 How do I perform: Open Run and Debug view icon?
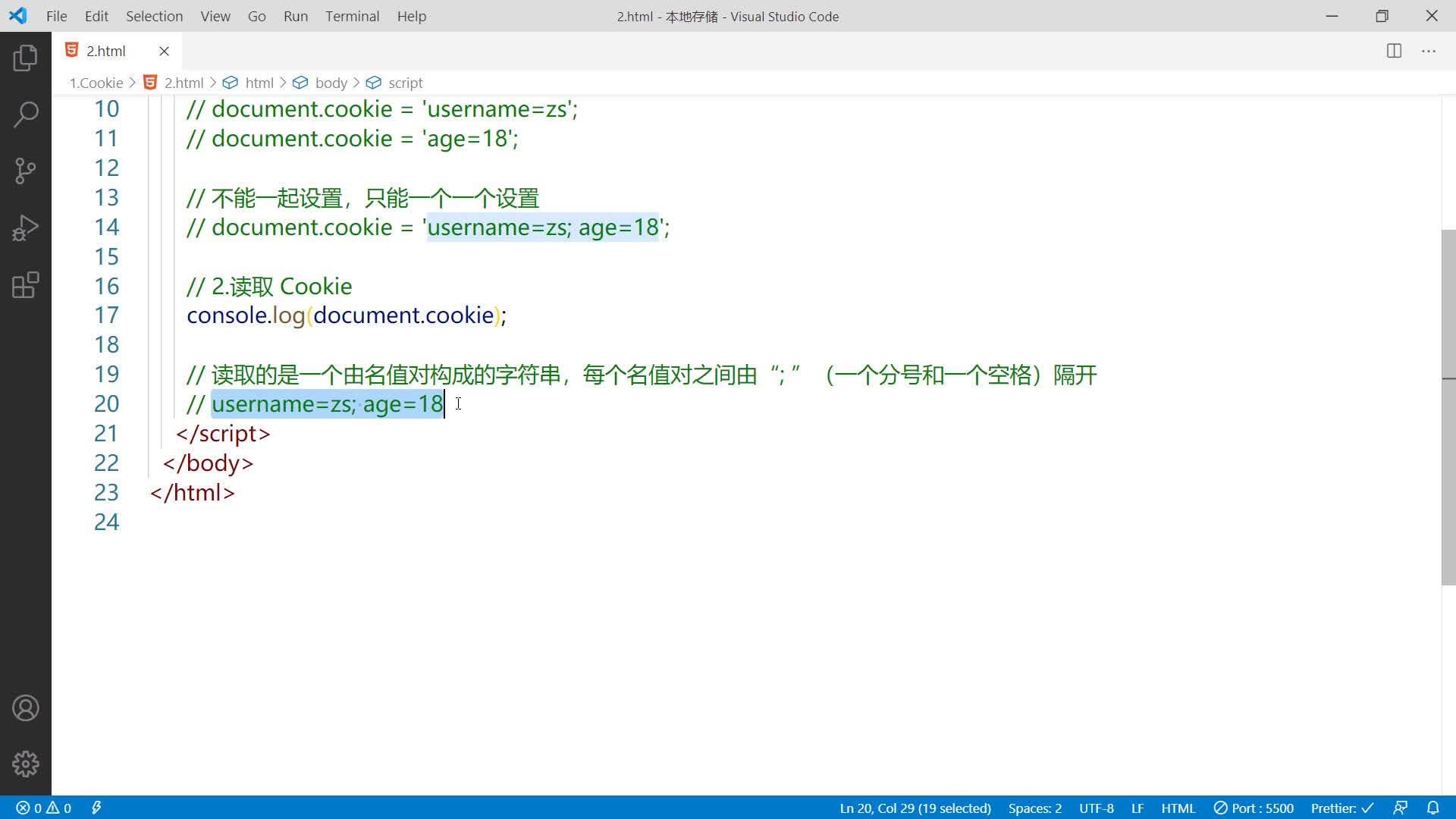[25, 228]
